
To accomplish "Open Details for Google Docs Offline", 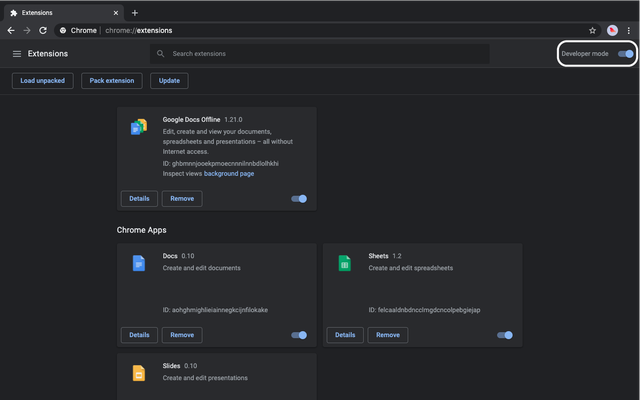I will (139, 199).
